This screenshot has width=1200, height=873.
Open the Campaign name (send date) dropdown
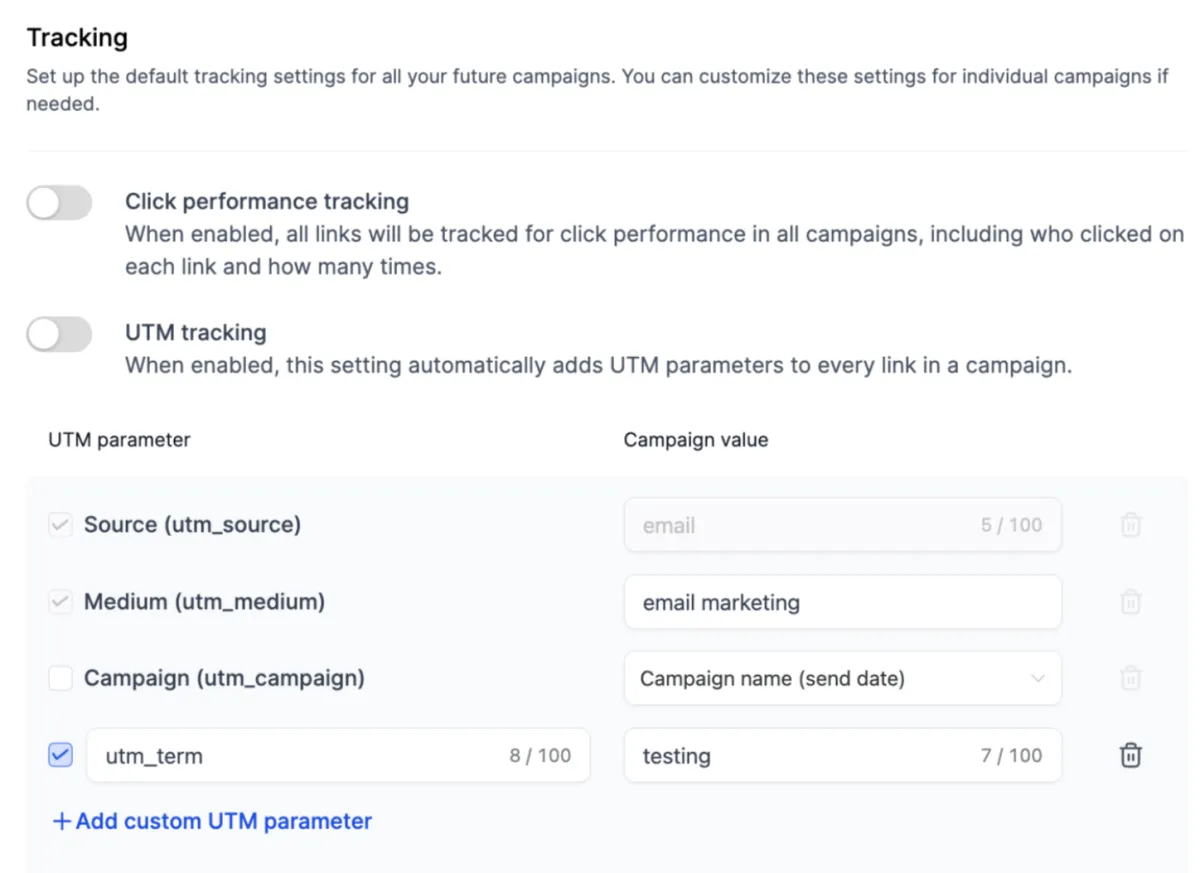[842, 679]
